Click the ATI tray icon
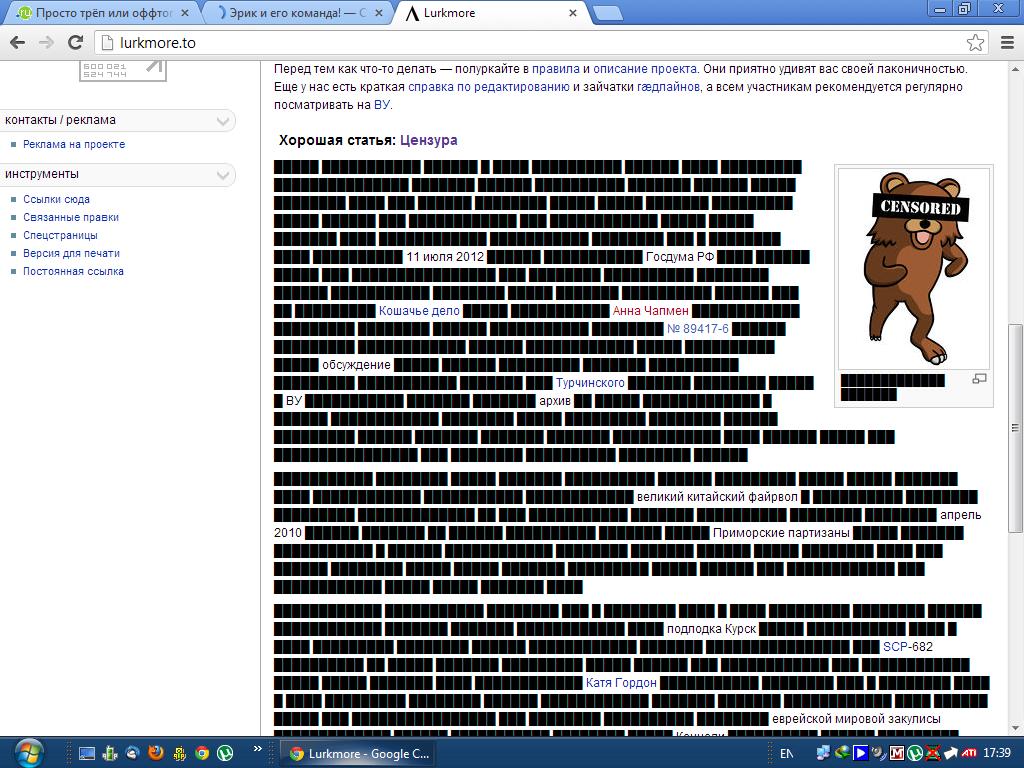The image size is (1024, 768). tap(968, 754)
